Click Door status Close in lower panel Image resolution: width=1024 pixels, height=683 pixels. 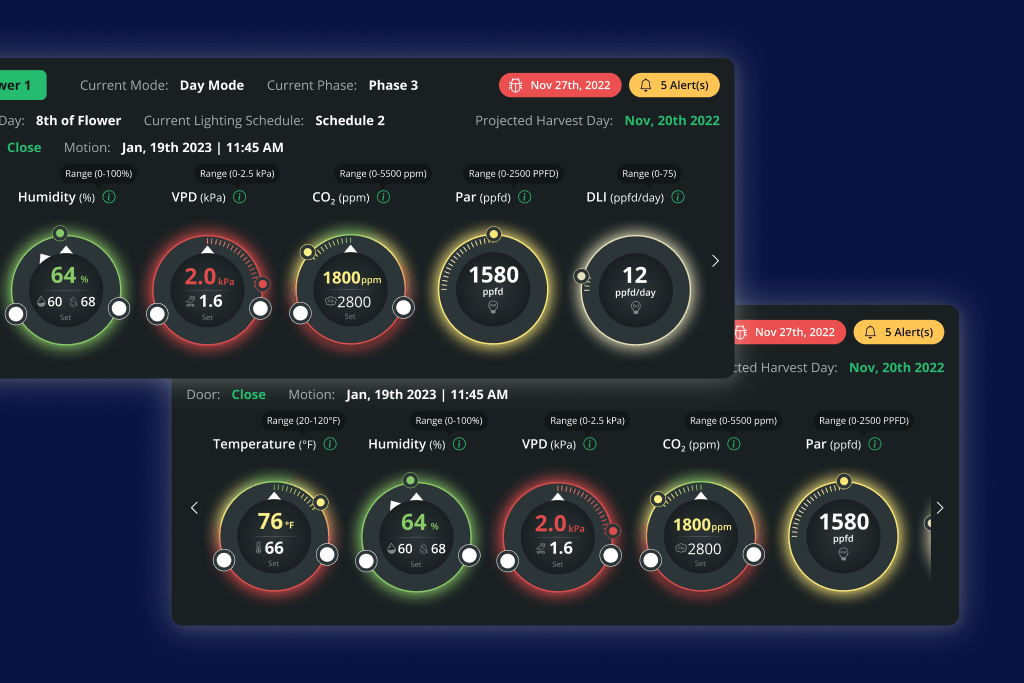point(248,394)
